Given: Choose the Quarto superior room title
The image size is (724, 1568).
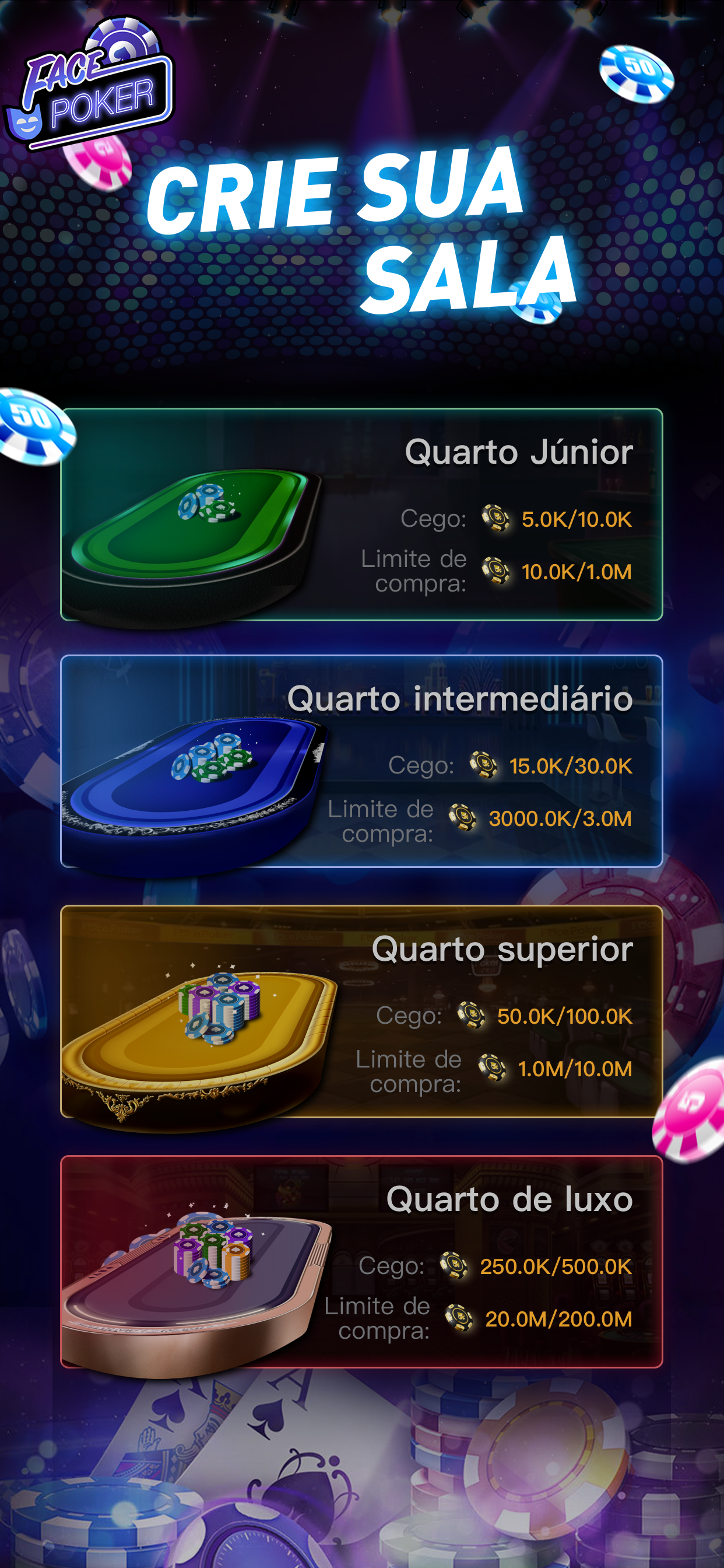Looking at the screenshot, I should 502,949.
